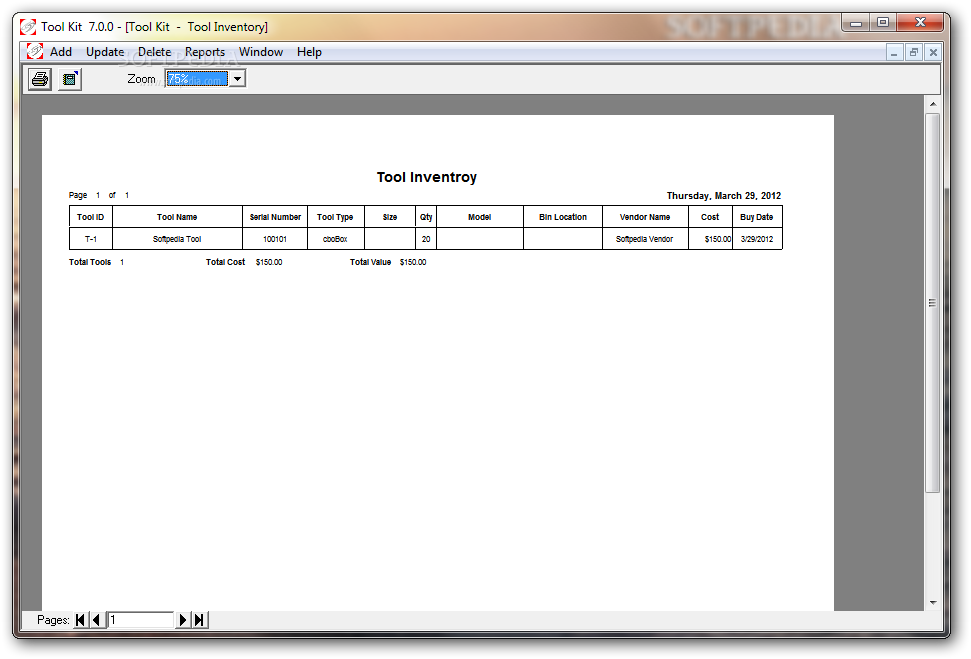Click the 'Softpedia Tool' name cell

pyautogui.click(x=177, y=239)
